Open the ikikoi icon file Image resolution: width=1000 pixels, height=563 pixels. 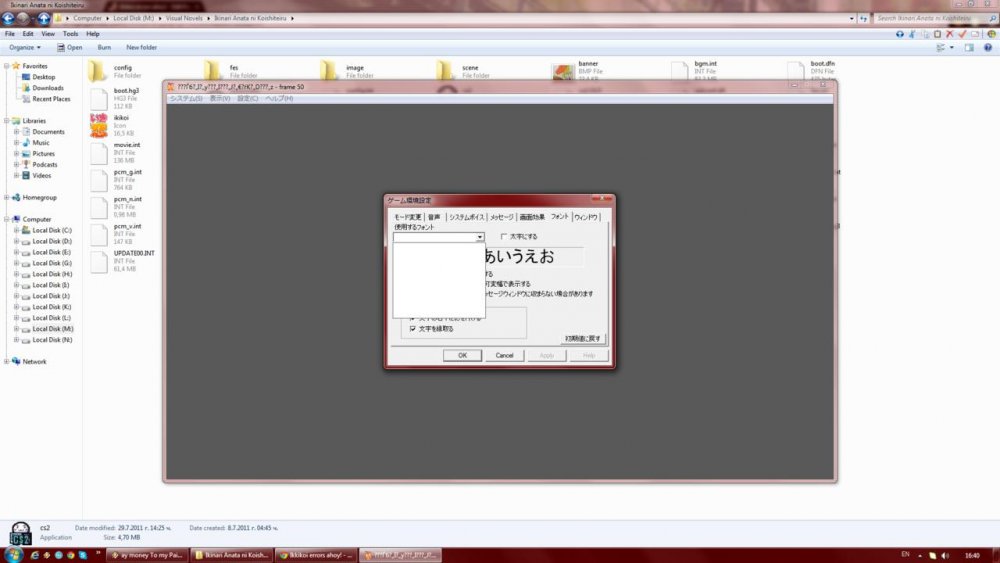pos(98,125)
